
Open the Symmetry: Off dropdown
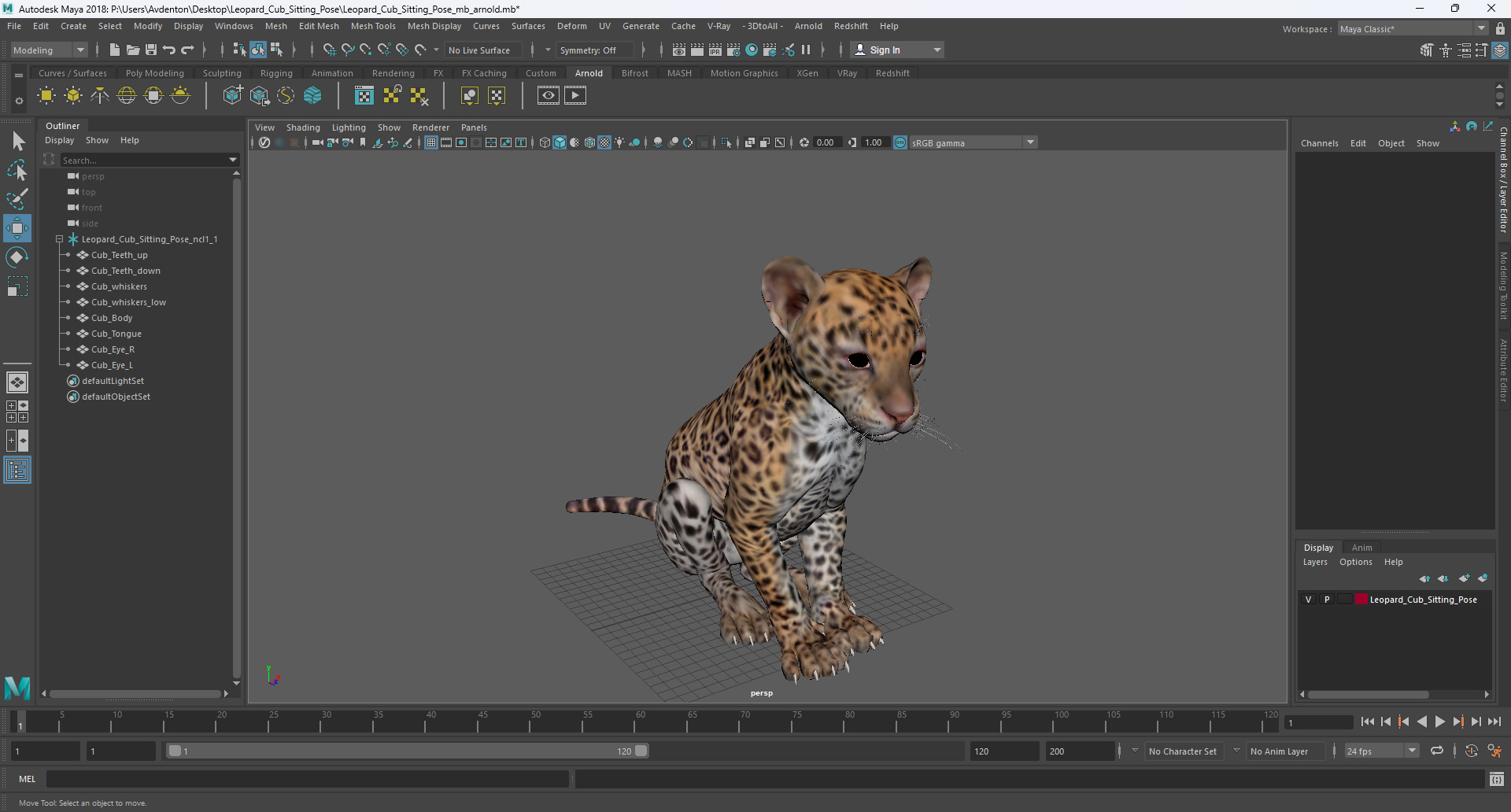(x=594, y=50)
